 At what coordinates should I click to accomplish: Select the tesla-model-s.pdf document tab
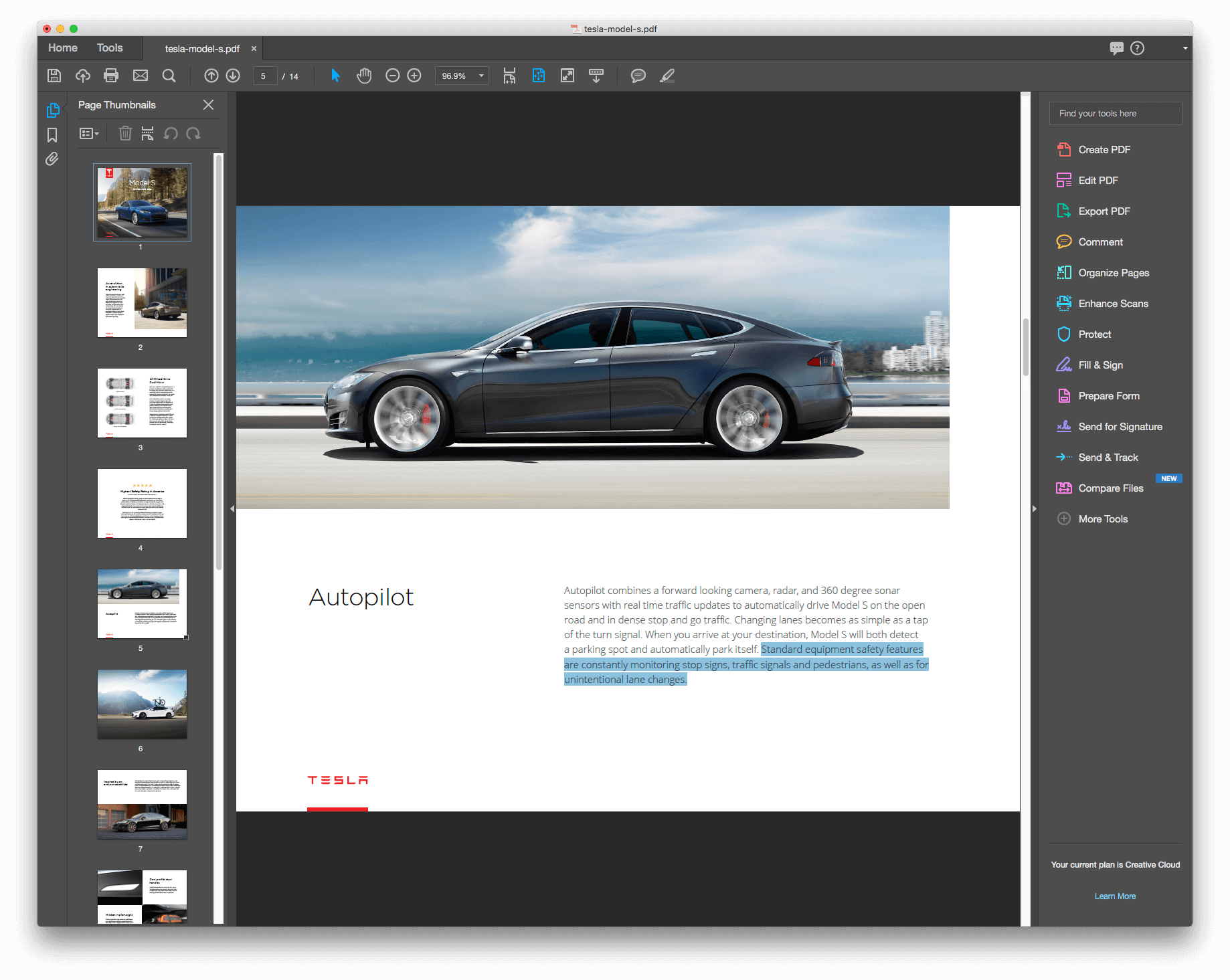202,49
